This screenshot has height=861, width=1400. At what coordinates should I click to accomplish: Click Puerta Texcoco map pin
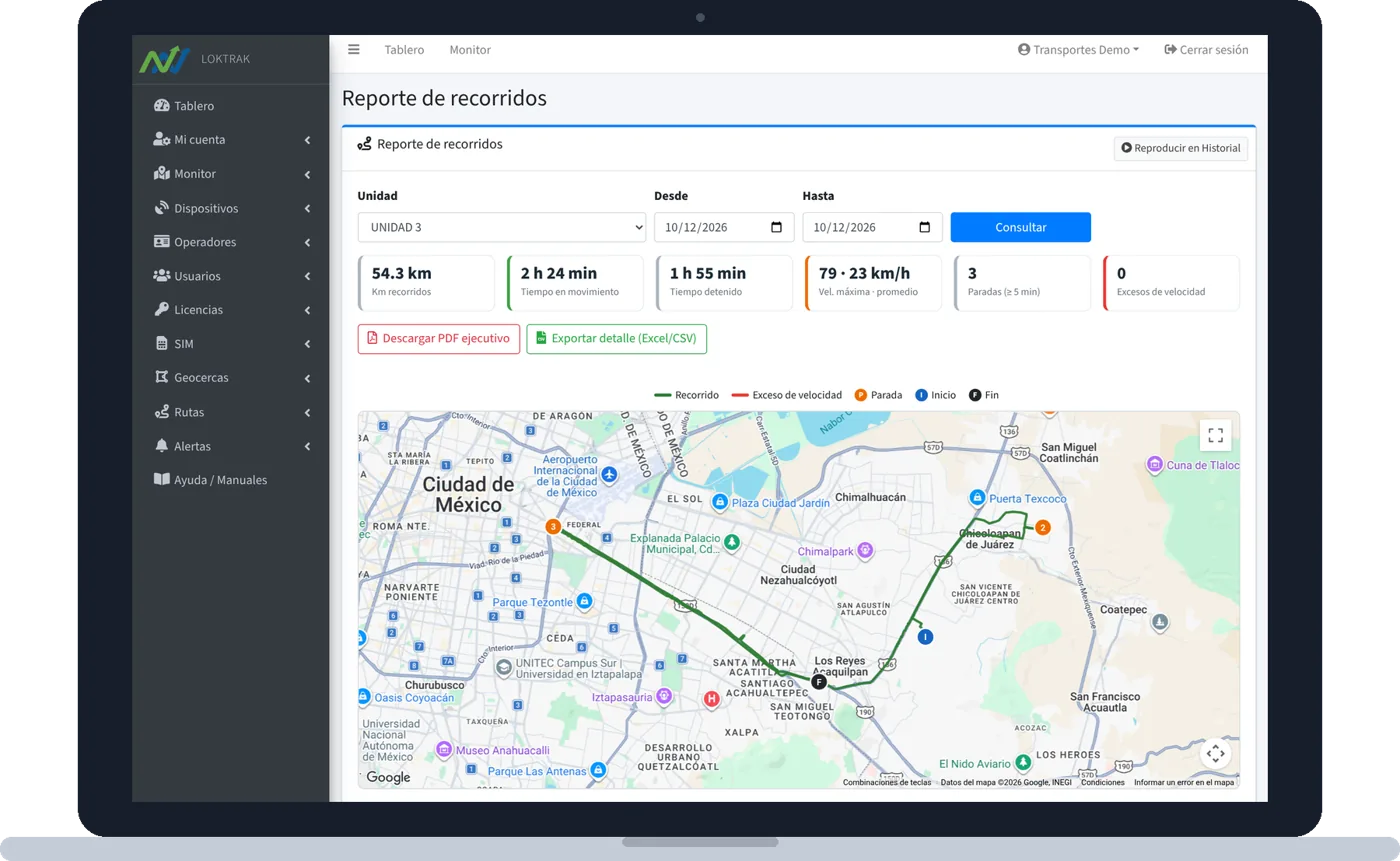[977, 497]
